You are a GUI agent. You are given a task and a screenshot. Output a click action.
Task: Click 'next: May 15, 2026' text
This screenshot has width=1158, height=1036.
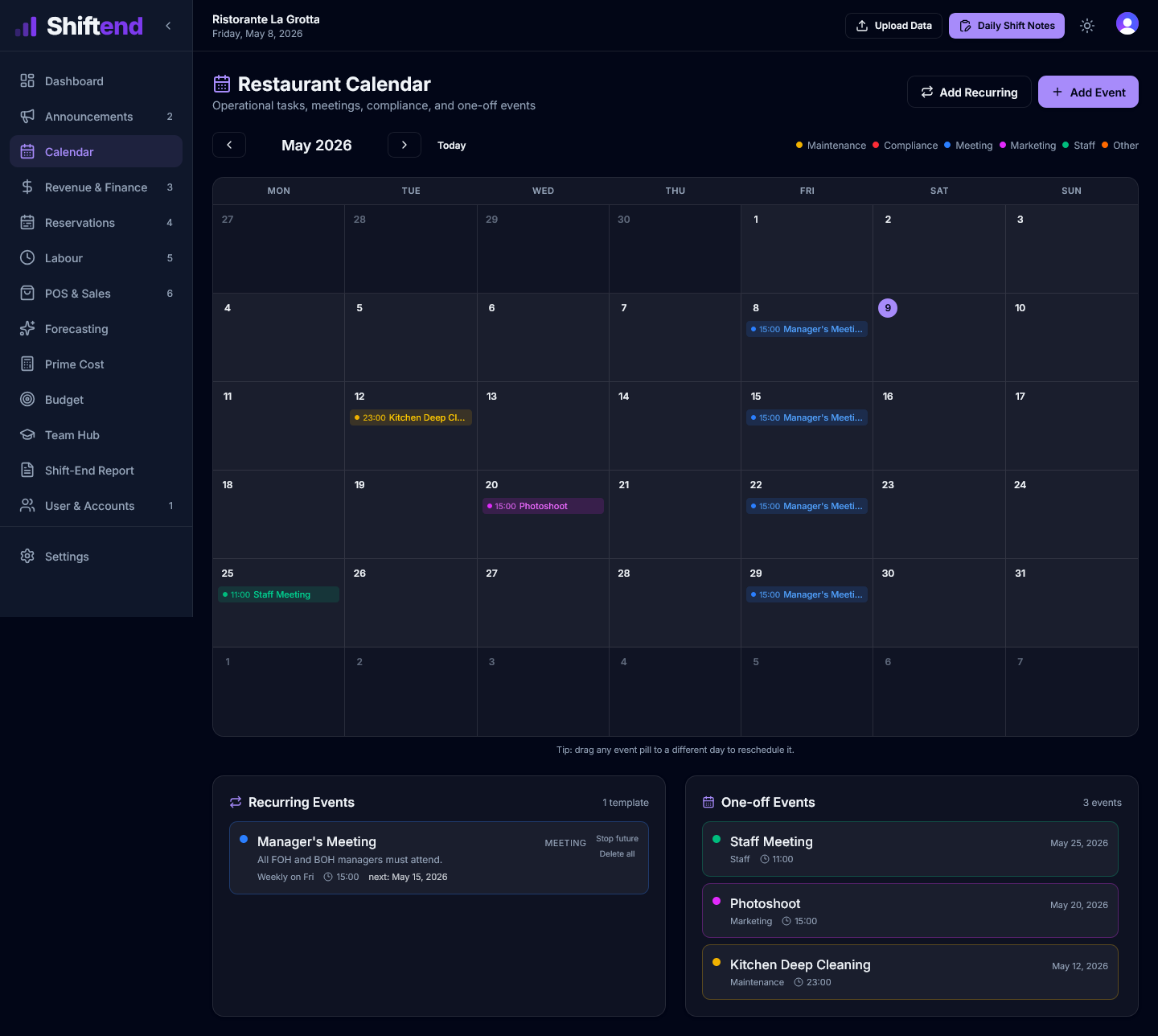coord(408,877)
